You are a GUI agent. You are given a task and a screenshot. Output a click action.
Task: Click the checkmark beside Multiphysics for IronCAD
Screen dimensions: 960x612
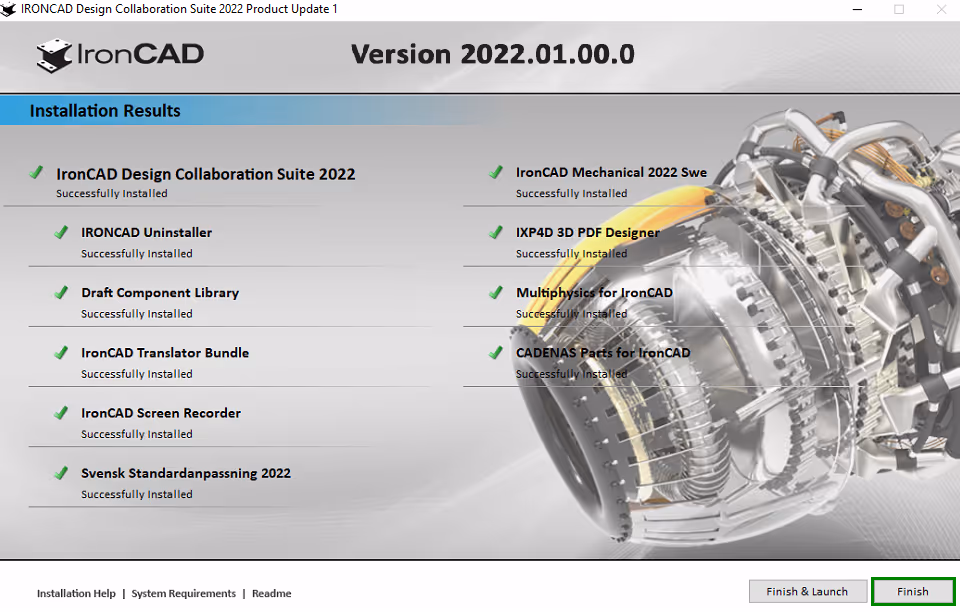click(496, 292)
